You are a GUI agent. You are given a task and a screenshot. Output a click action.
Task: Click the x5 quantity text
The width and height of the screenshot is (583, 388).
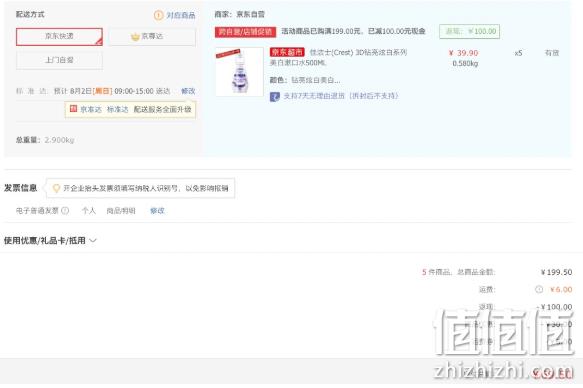point(518,53)
